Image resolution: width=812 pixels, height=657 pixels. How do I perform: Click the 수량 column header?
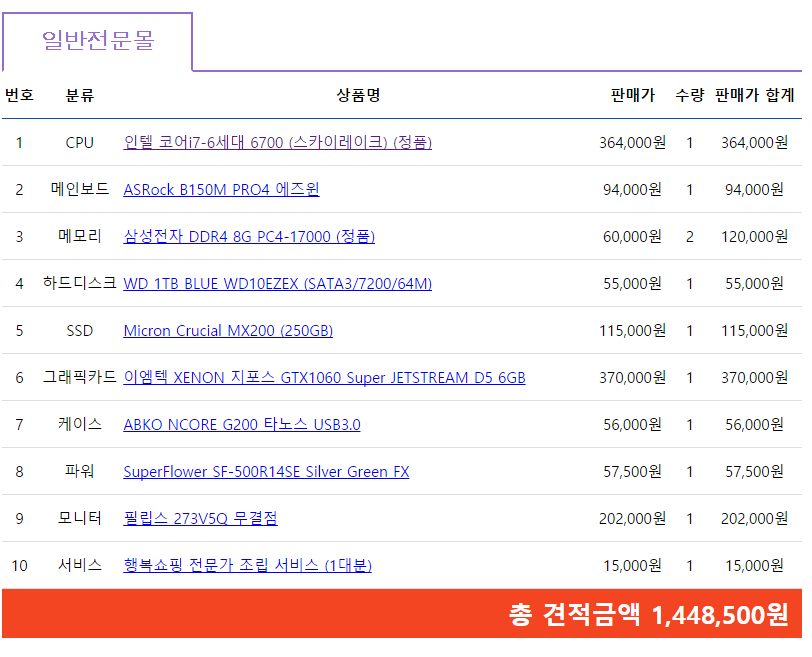(x=689, y=95)
